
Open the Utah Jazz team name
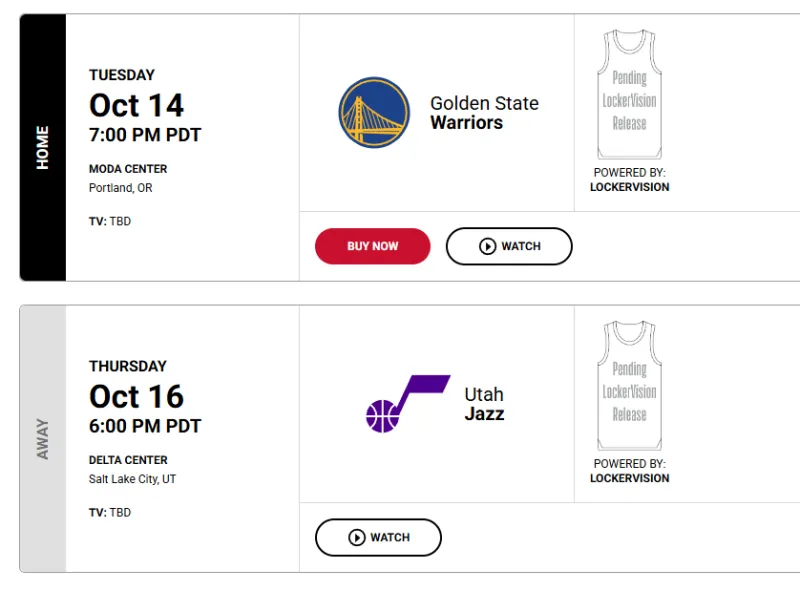(x=484, y=404)
